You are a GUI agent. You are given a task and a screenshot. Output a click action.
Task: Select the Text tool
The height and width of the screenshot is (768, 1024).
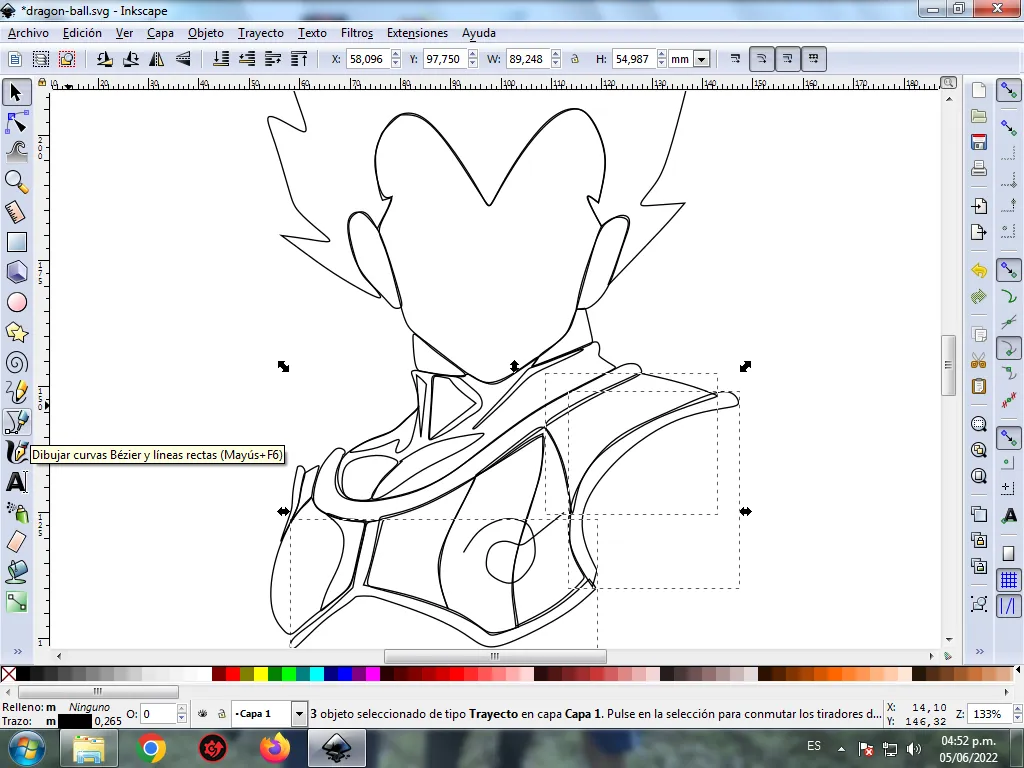(x=16, y=482)
